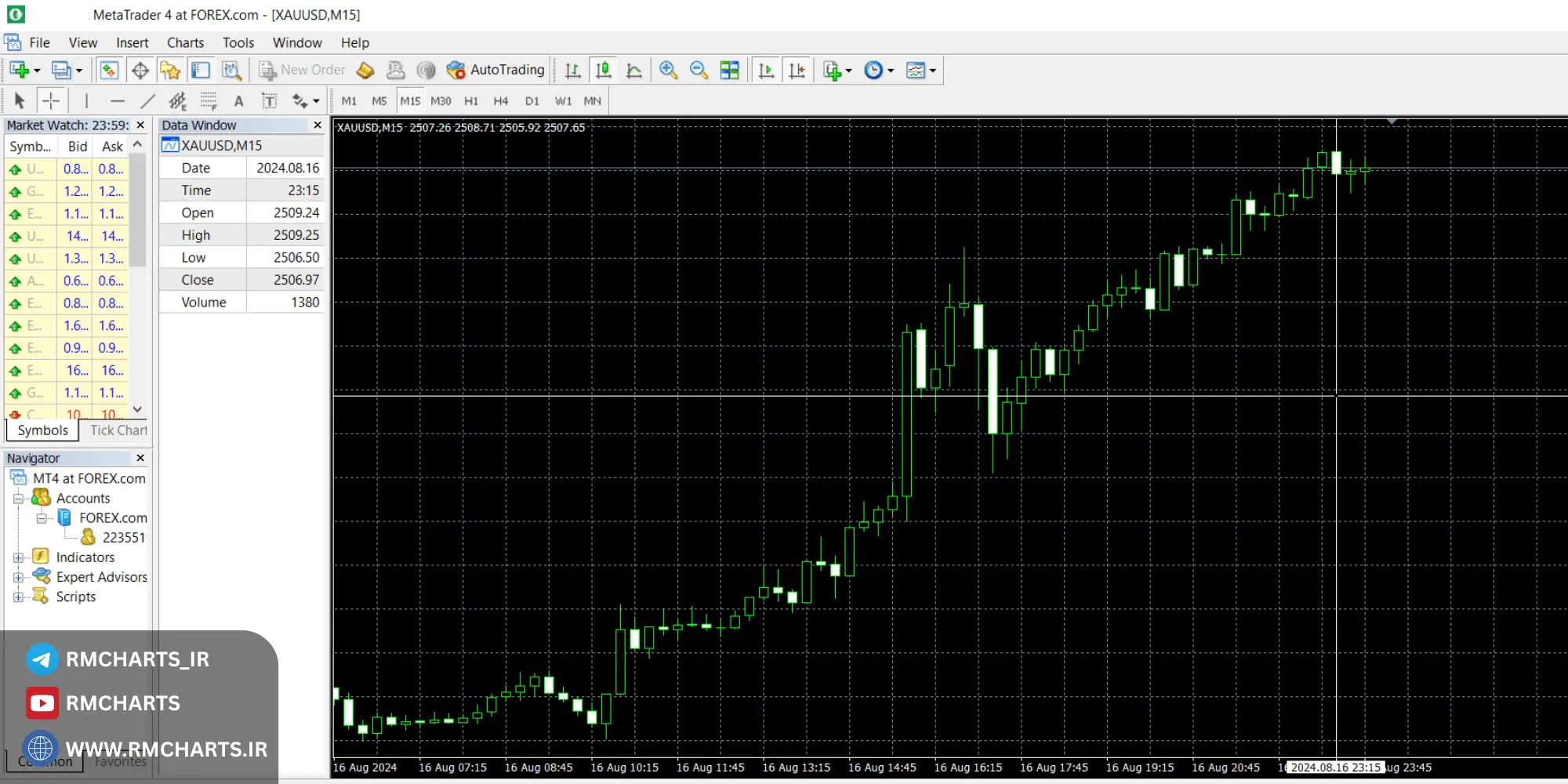Click the Zoom In magnifier icon
Image resolution: width=1568 pixels, height=784 pixels.
pyautogui.click(x=668, y=71)
